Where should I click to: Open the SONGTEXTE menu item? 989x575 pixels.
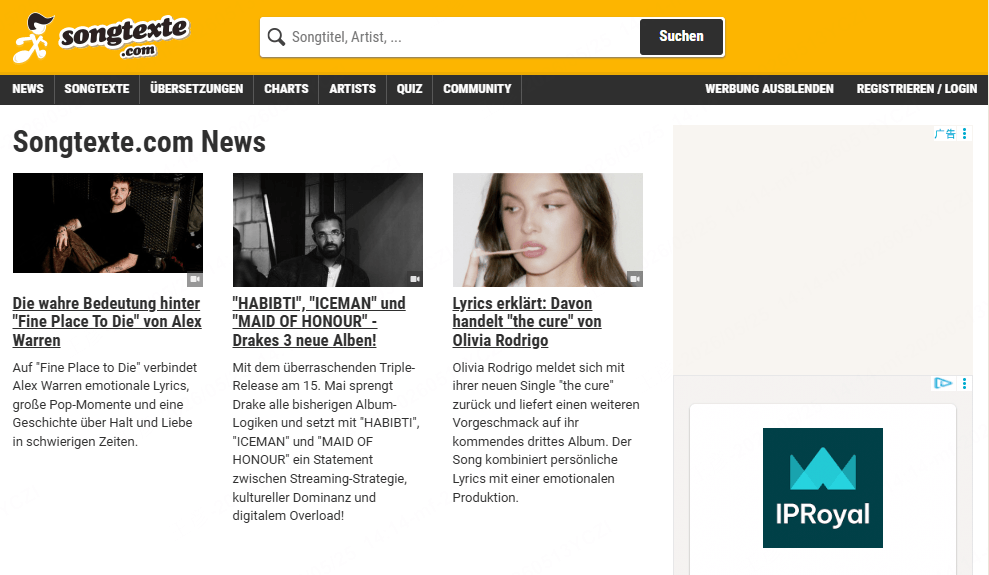(97, 89)
